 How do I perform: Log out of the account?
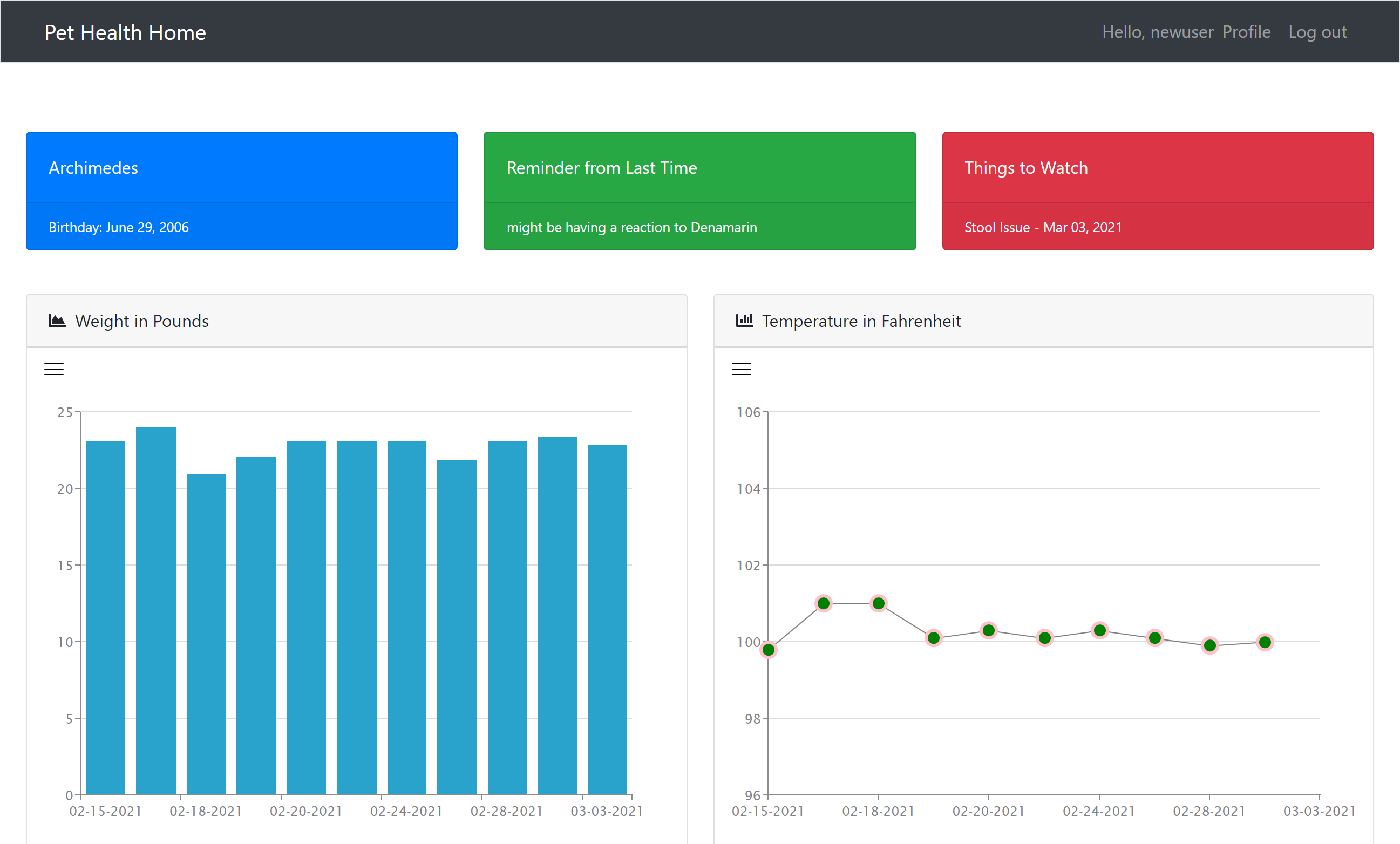click(x=1317, y=32)
